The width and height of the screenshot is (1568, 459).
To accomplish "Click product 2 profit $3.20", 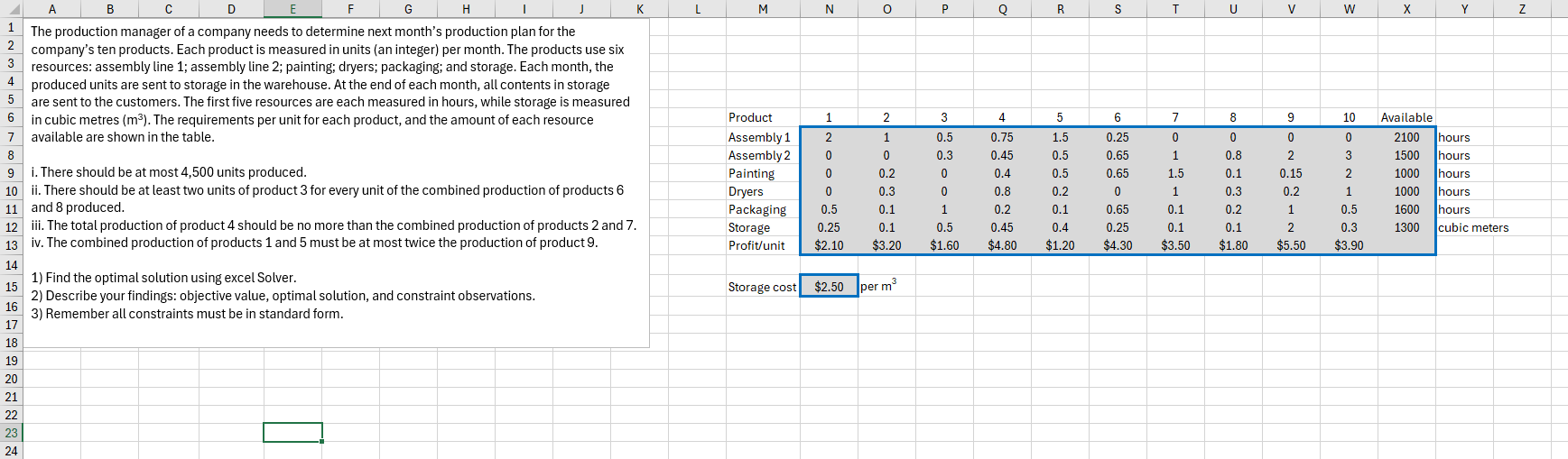I will tap(886, 245).
